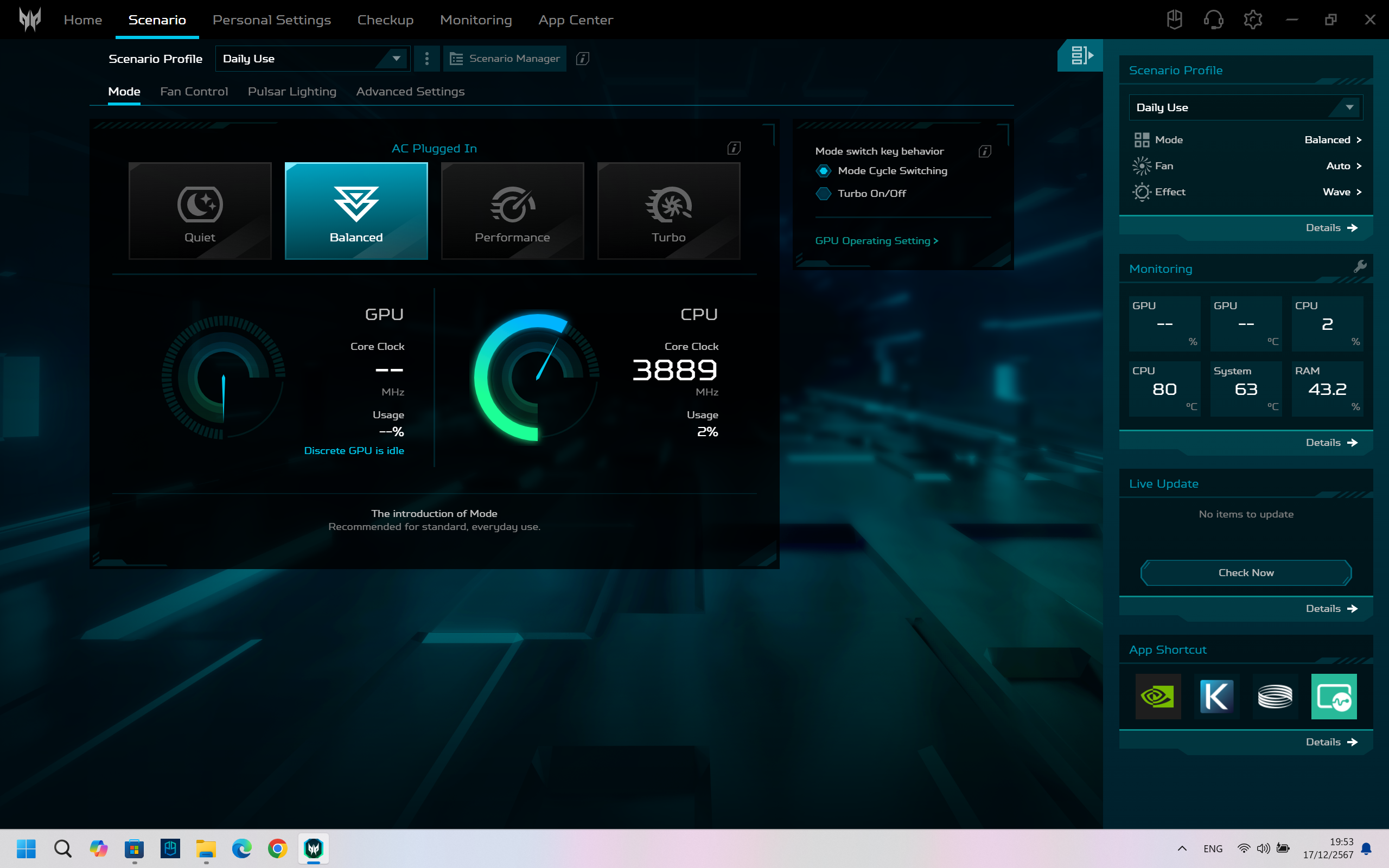
Task: Open NVIDIA app shortcut
Action: tap(1157, 697)
